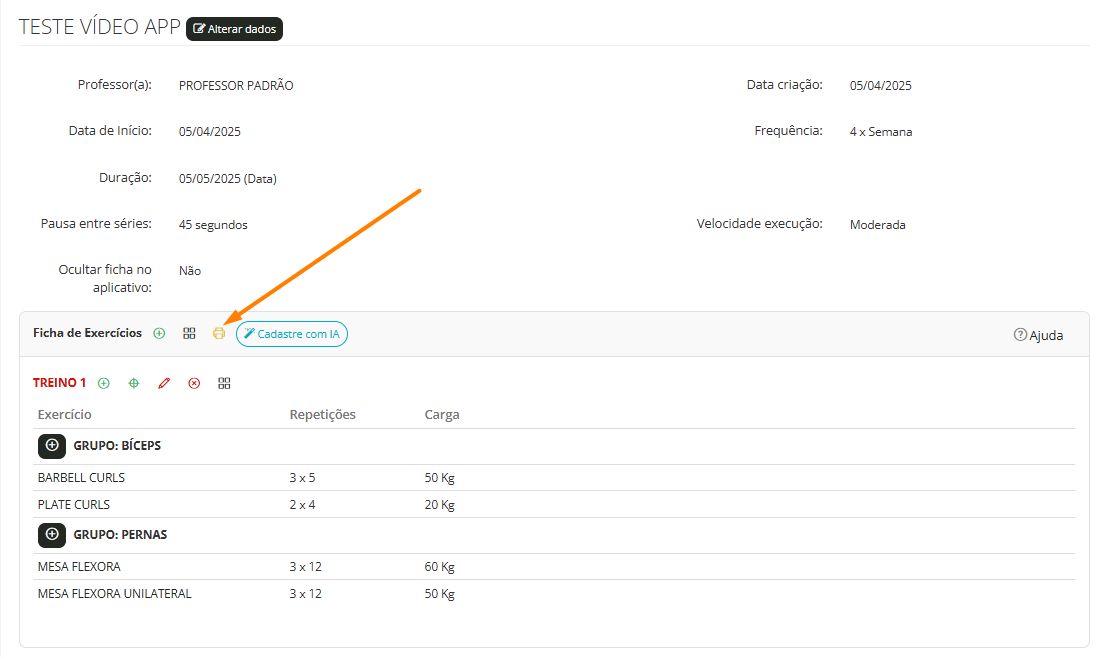Click the 05/05/2025 (Data) duration value
Viewport: 1099px width, 657px height.
click(x=228, y=179)
